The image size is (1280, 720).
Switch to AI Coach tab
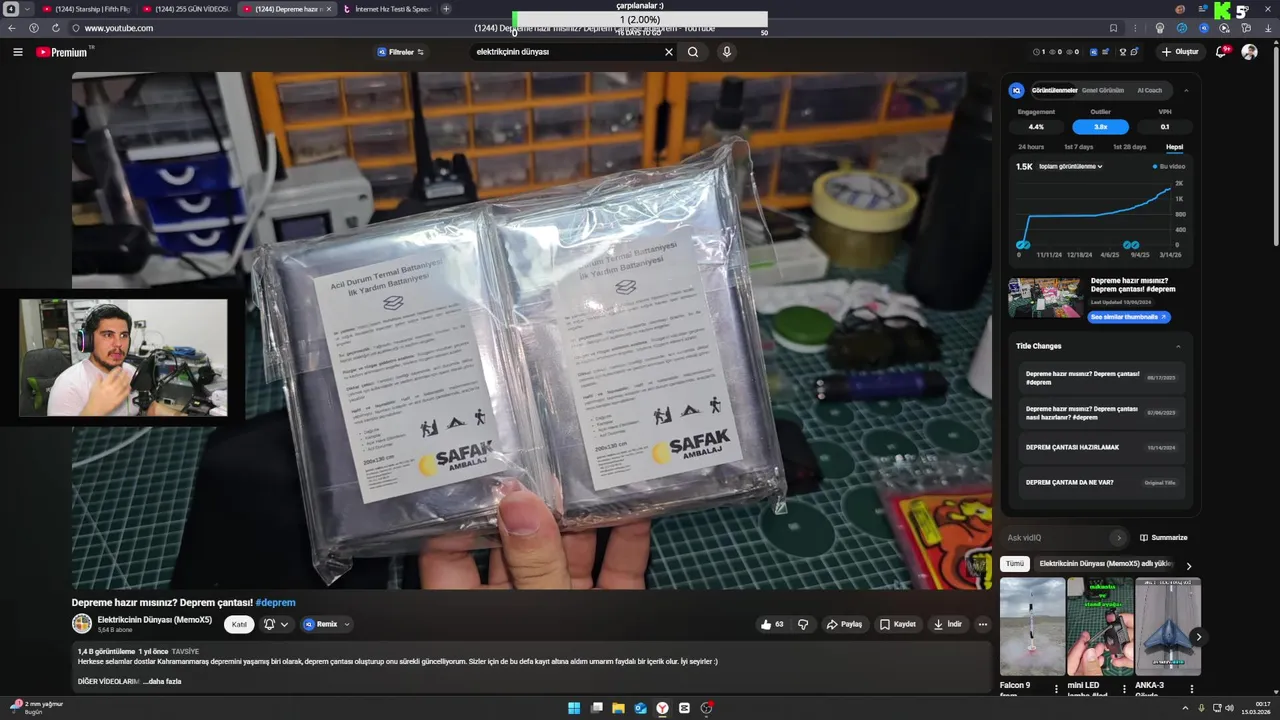[1150, 90]
